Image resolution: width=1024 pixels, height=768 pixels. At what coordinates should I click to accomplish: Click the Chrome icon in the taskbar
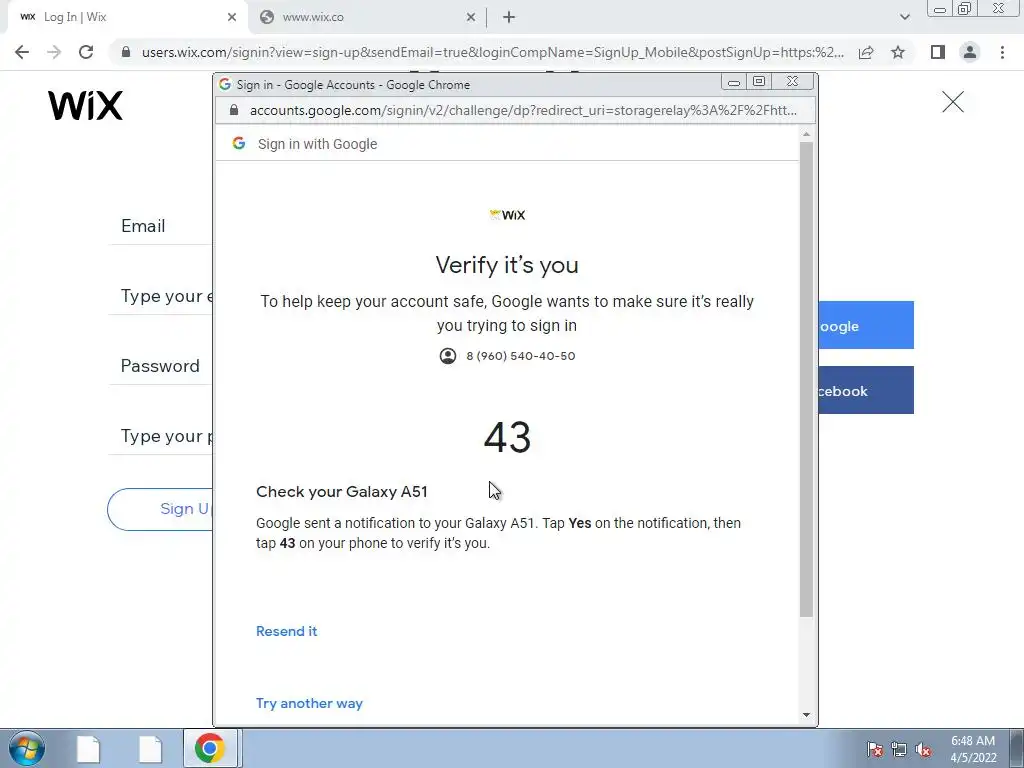[x=210, y=748]
